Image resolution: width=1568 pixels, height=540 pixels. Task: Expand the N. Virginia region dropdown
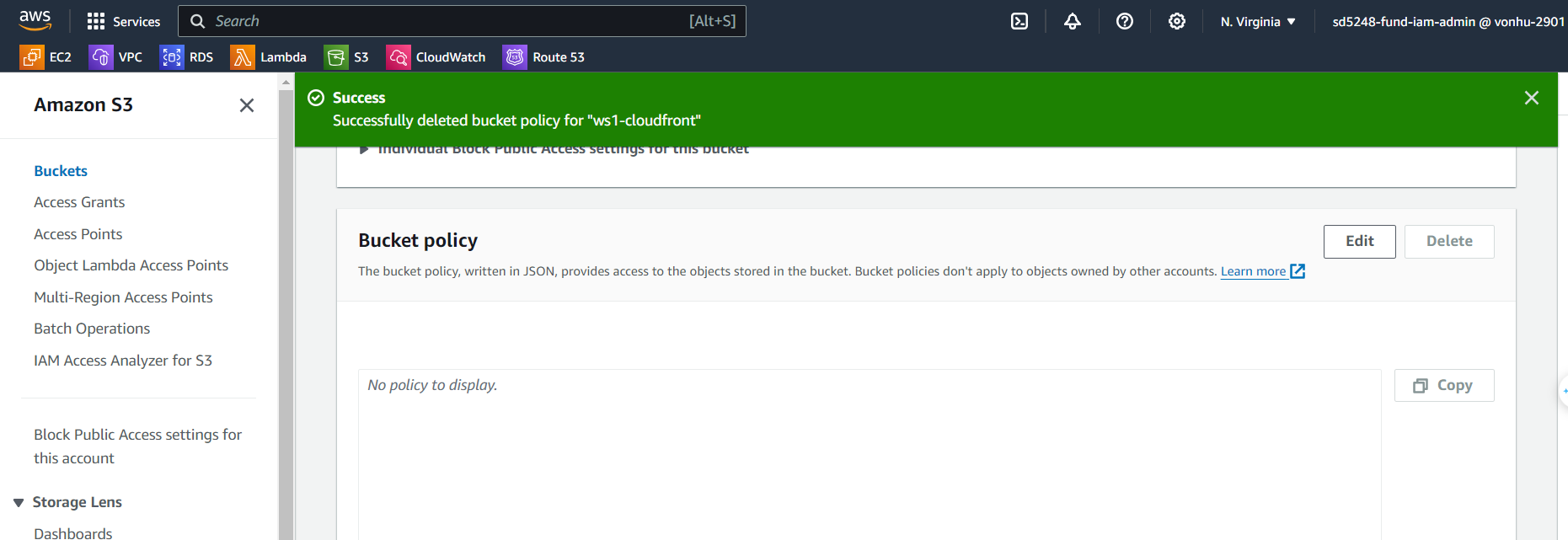point(1257,22)
